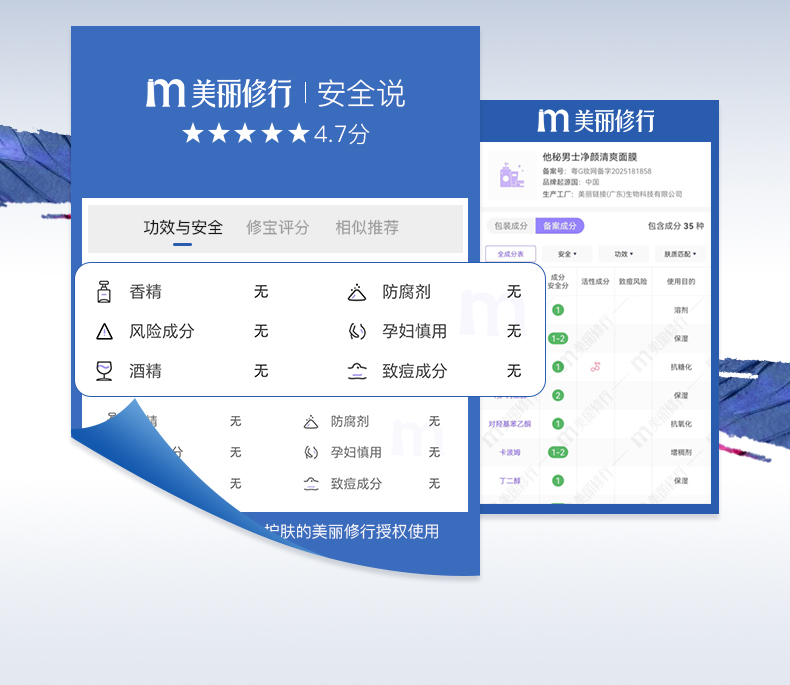Viewport: 790px width, 685px height.
Task: Click the 抗糖化 purpose cell
Action: [681, 367]
